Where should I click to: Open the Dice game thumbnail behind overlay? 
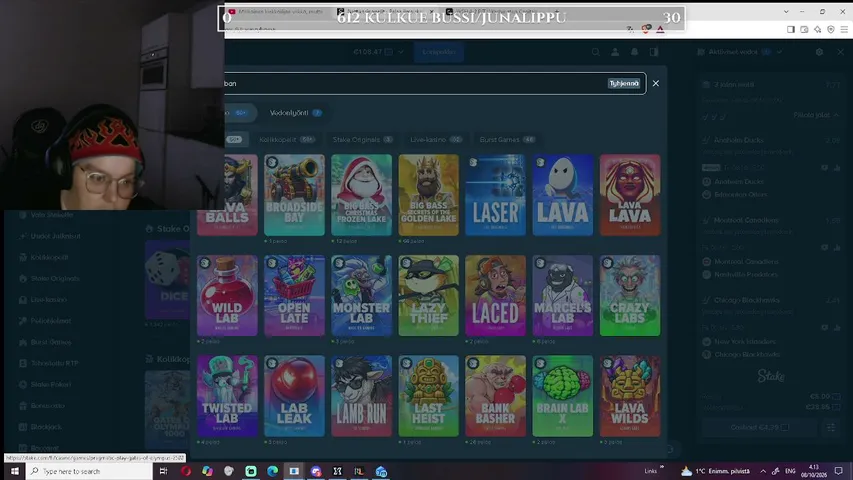[168, 280]
